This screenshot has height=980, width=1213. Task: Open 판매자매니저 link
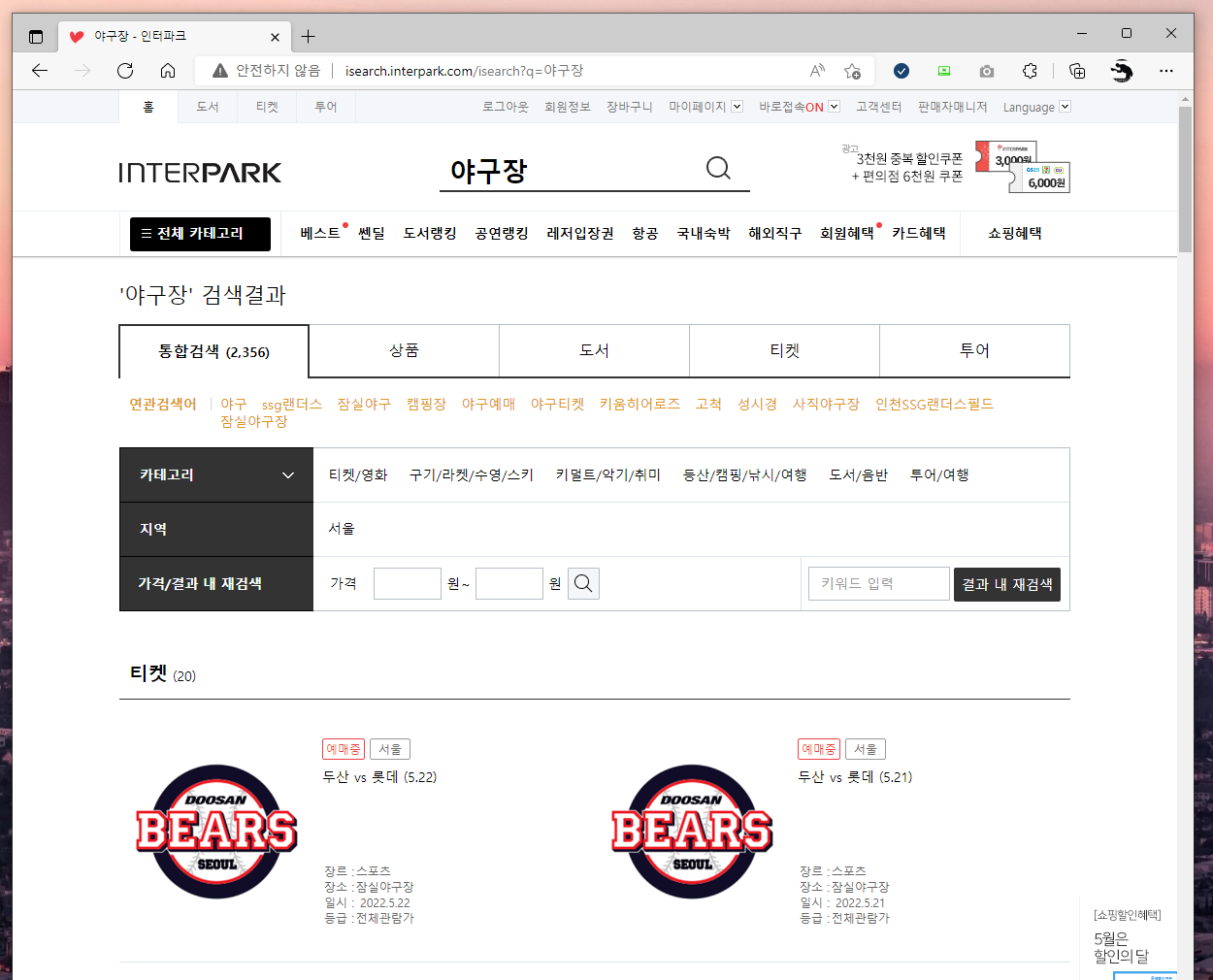click(x=952, y=107)
